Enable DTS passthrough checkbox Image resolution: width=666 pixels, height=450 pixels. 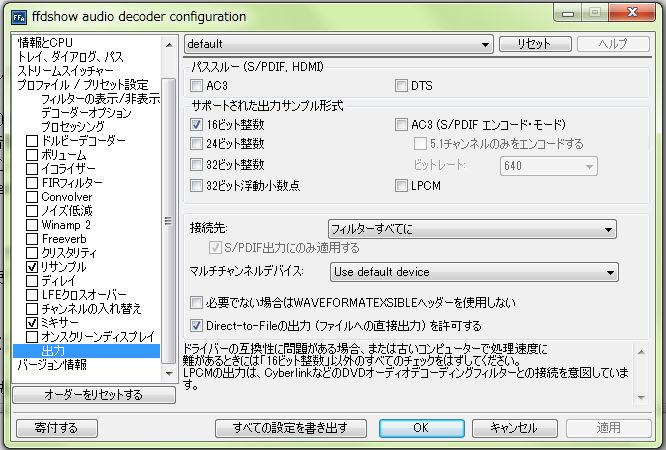[401, 86]
